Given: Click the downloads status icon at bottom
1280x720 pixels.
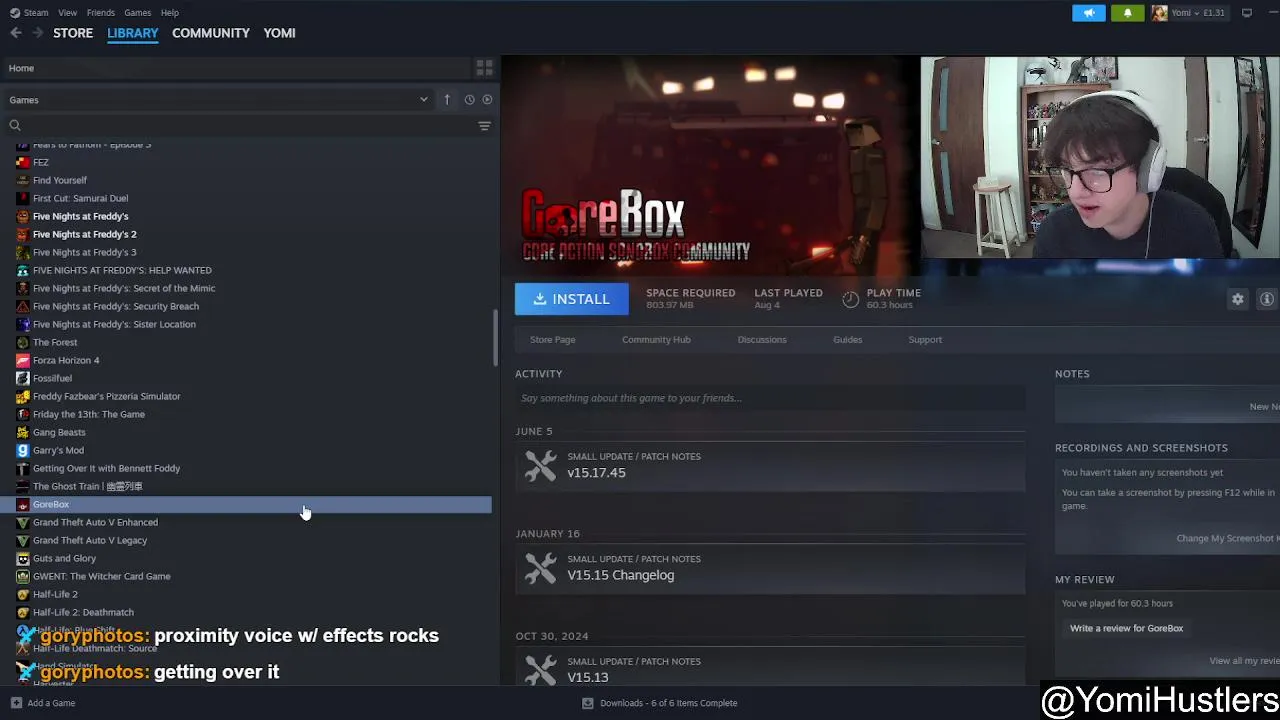Looking at the screenshot, I should click(588, 703).
